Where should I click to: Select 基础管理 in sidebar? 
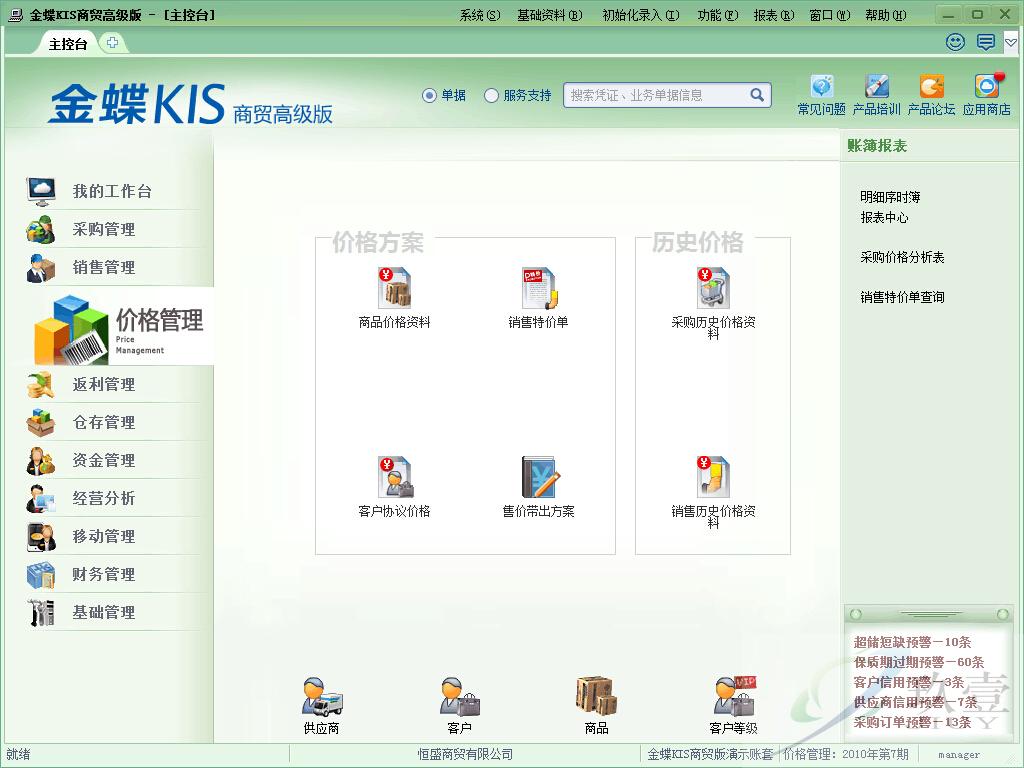112,611
